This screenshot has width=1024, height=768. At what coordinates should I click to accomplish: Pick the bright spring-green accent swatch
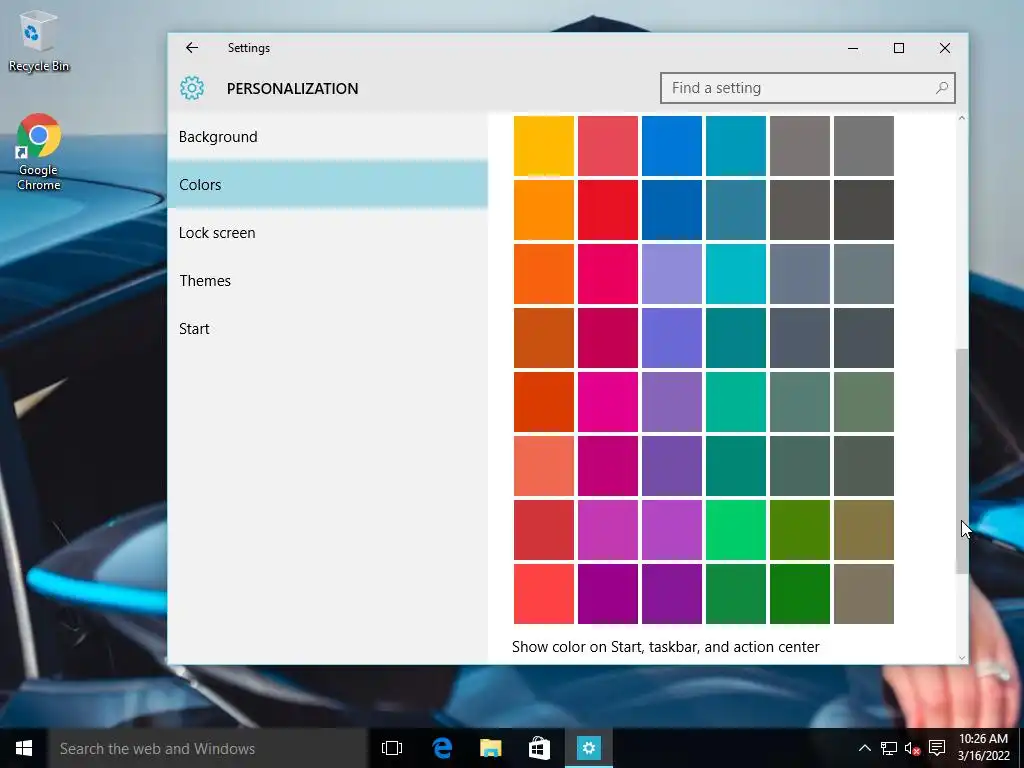736,530
